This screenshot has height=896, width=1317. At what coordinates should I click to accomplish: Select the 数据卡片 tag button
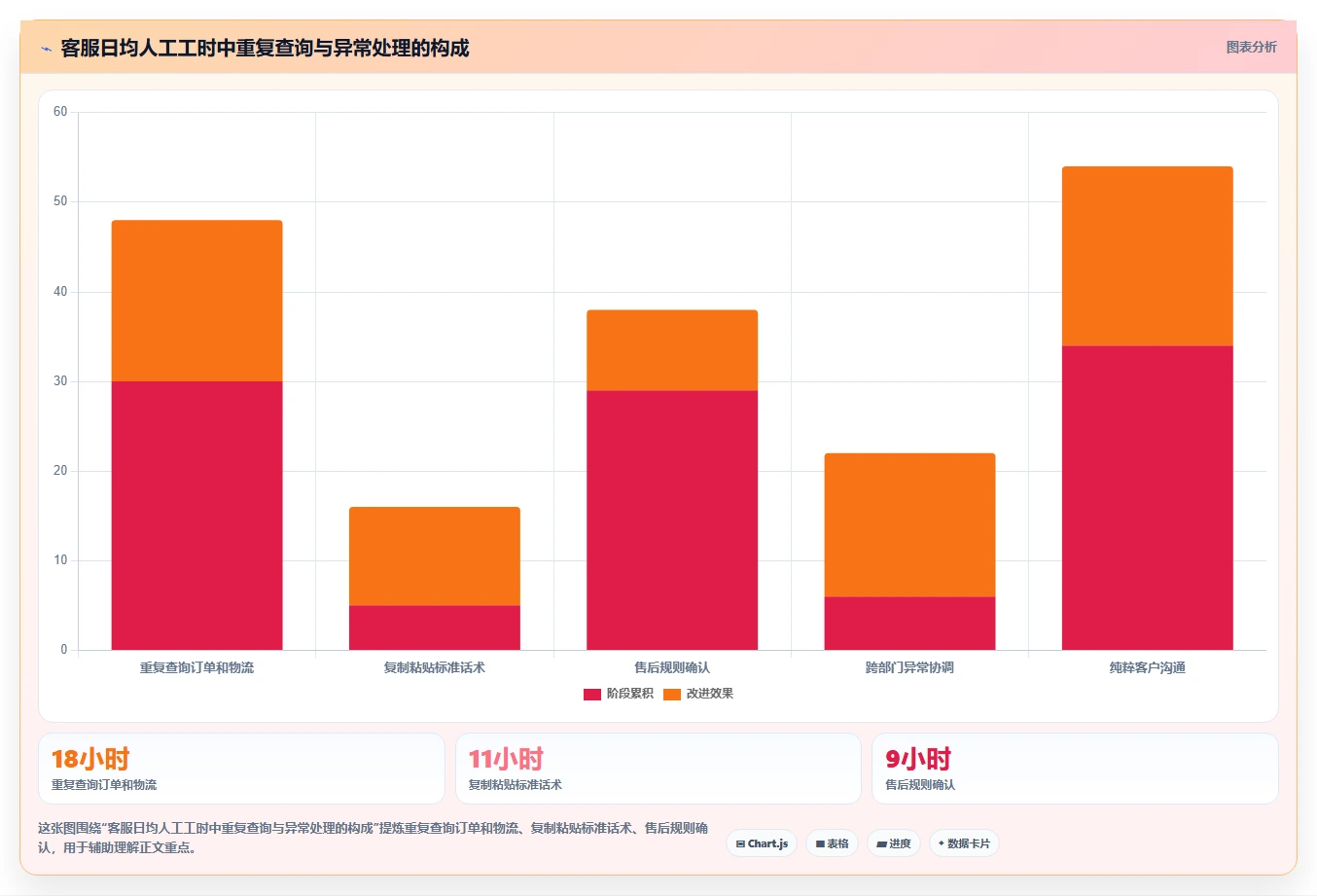pos(964,843)
